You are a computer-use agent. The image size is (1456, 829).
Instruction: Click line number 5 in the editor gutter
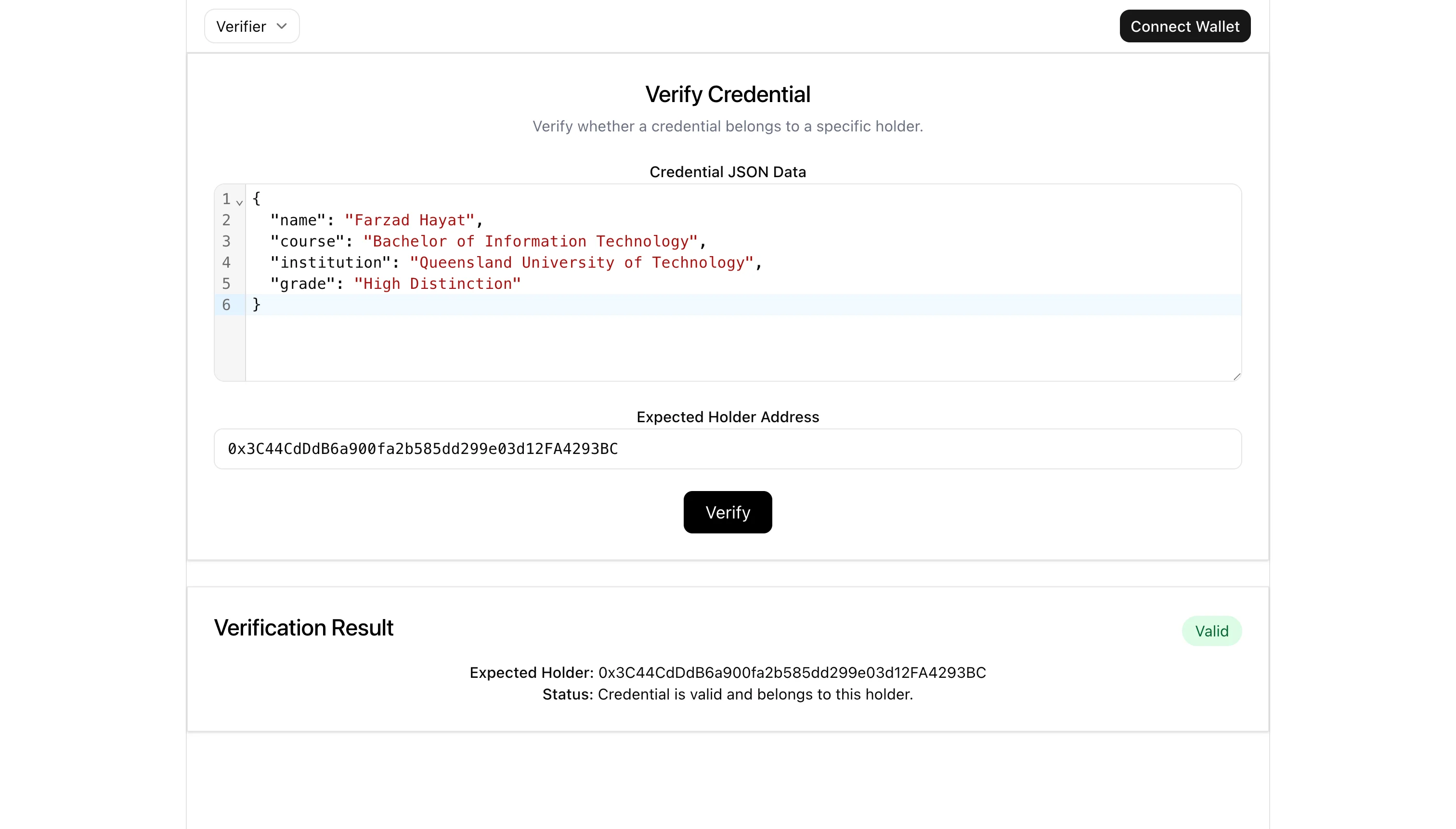226,284
